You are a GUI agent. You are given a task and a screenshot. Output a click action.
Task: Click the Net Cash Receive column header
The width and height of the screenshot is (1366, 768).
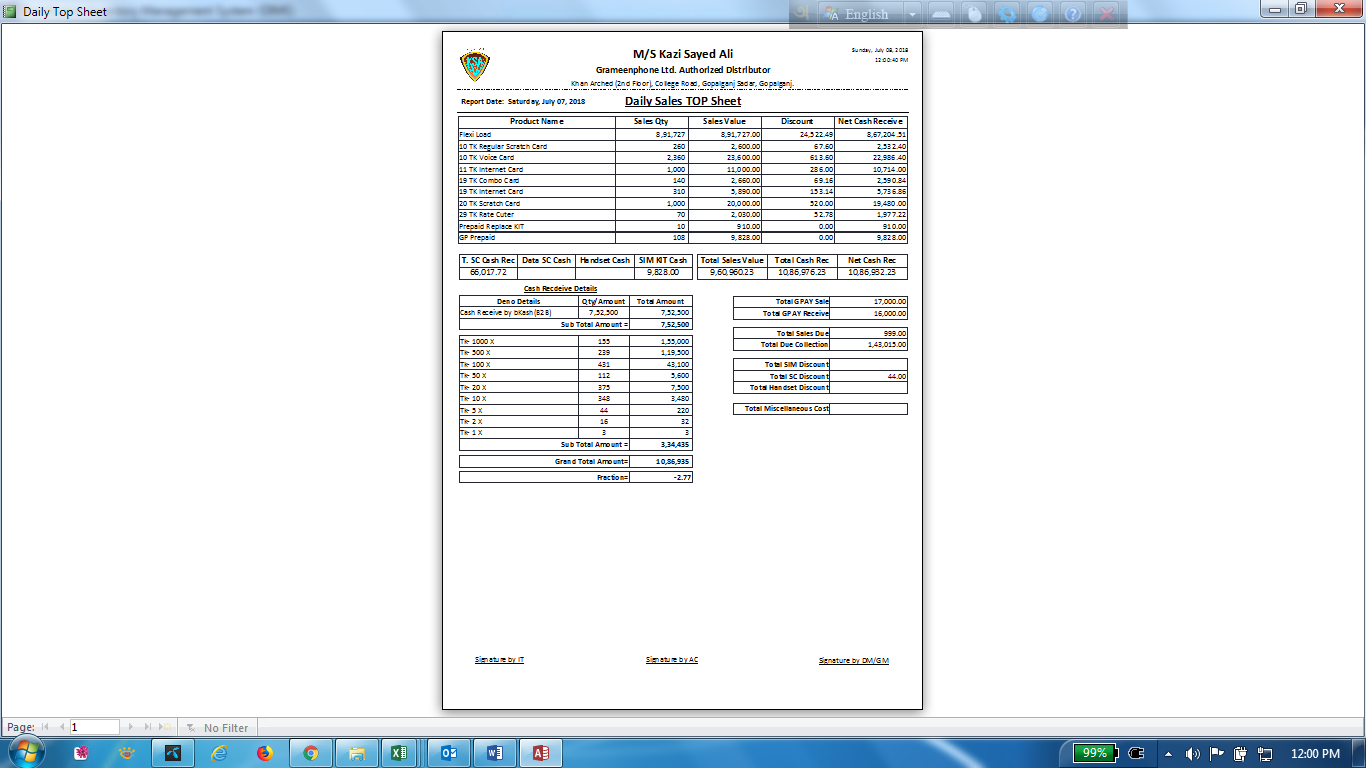coord(870,121)
